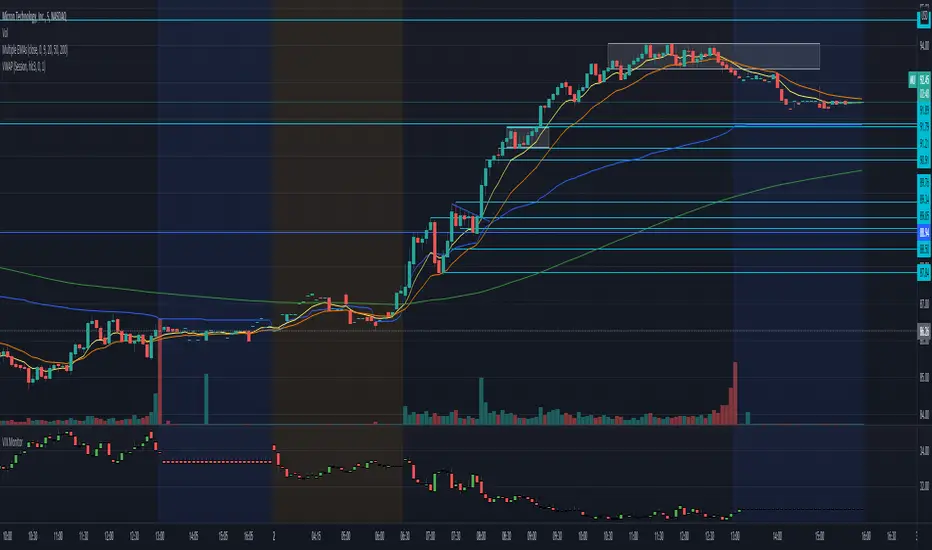Click the day marker 2 on time axis
This screenshot has width=932, height=550.
pyautogui.click(x=273, y=536)
